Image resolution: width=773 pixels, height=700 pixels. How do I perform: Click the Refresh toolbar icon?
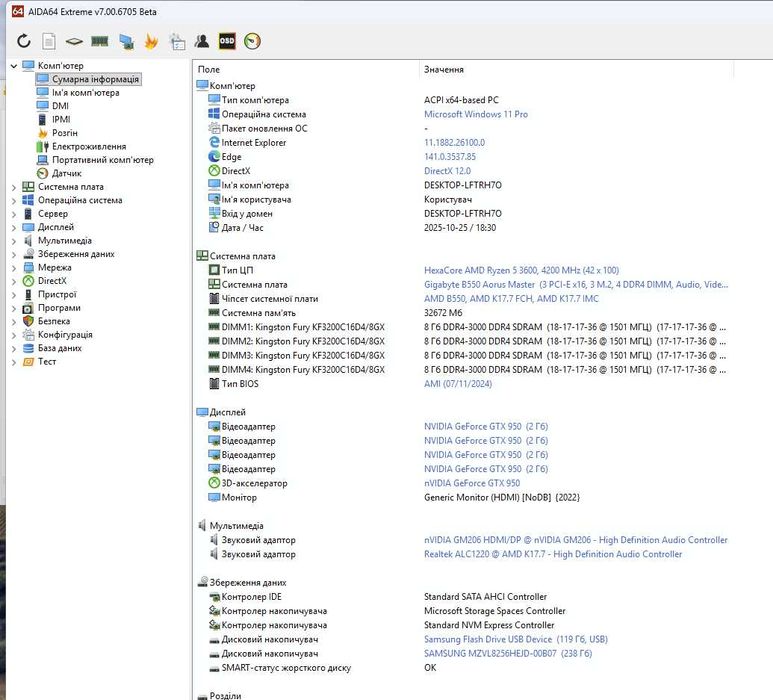point(24,41)
